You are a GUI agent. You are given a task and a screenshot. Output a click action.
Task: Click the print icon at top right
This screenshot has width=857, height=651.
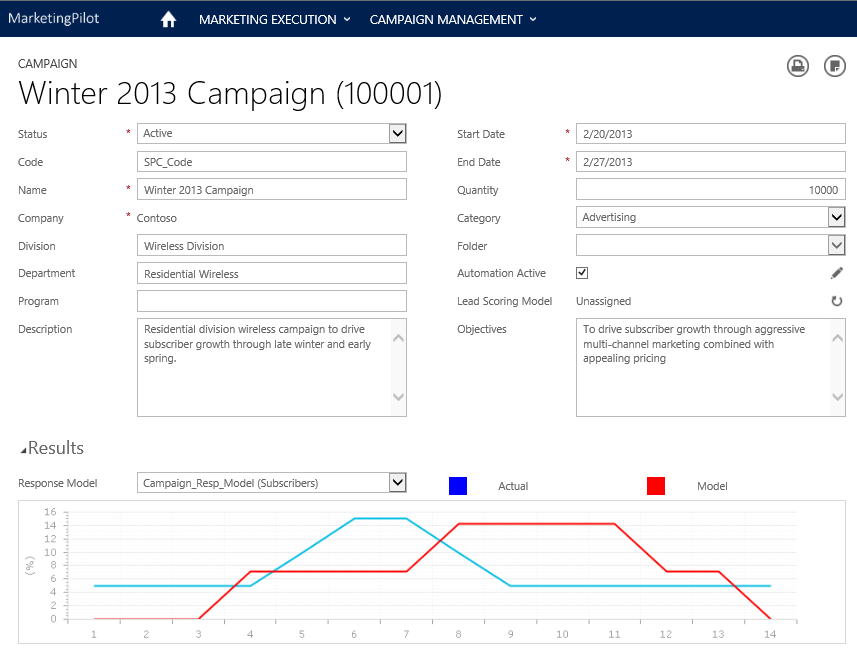(x=798, y=66)
